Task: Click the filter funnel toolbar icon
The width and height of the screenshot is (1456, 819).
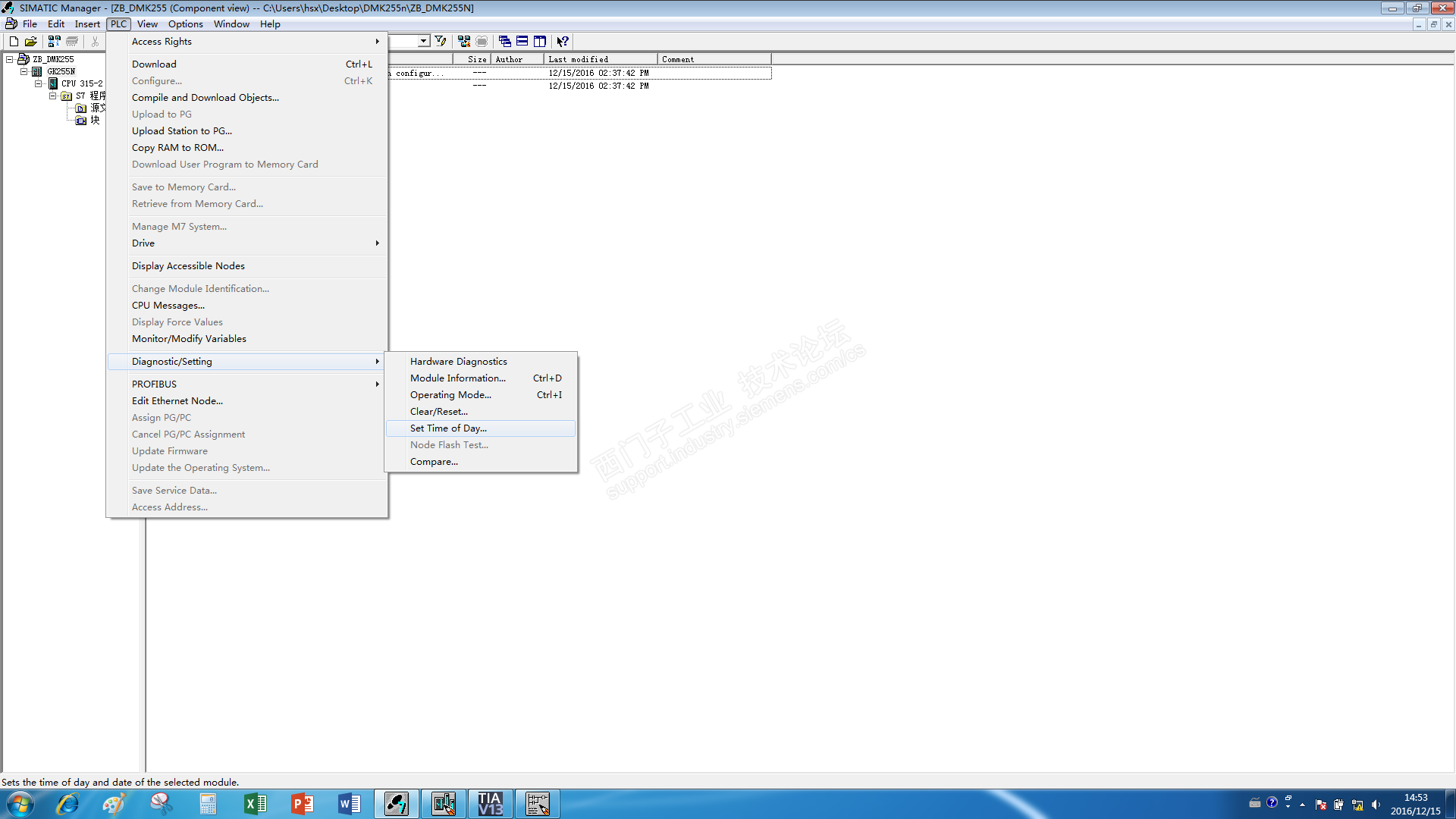Action: tap(441, 42)
